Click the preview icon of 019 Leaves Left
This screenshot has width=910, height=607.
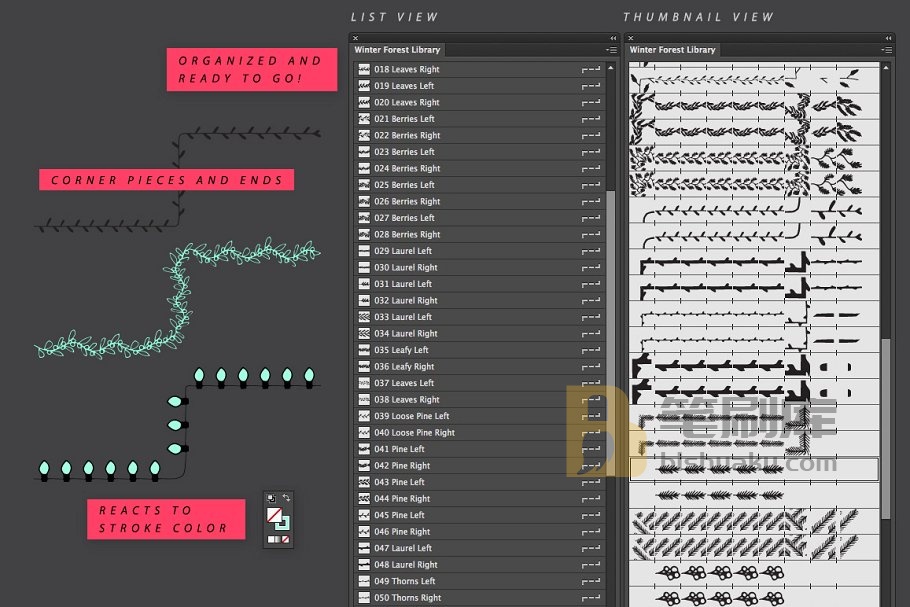[364, 86]
